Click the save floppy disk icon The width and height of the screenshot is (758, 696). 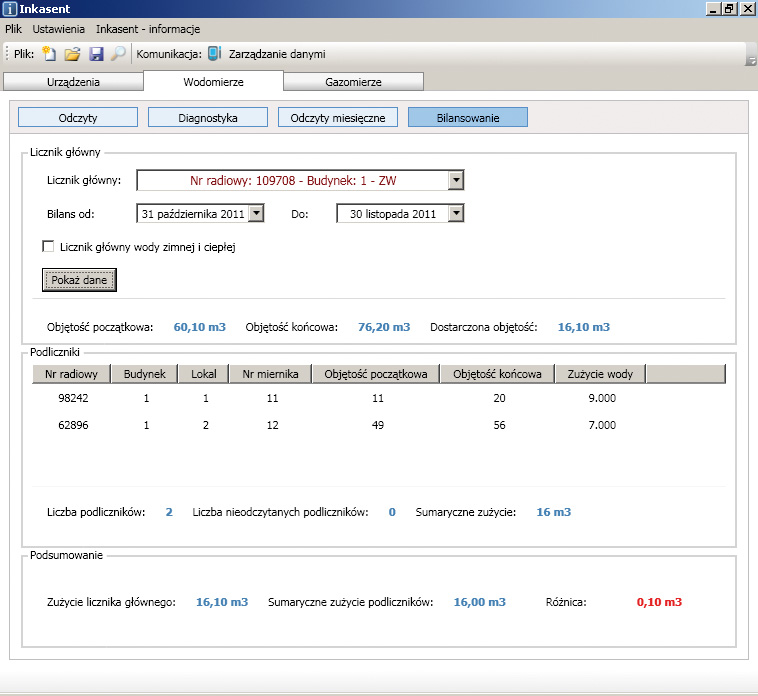pyautogui.click(x=97, y=54)
